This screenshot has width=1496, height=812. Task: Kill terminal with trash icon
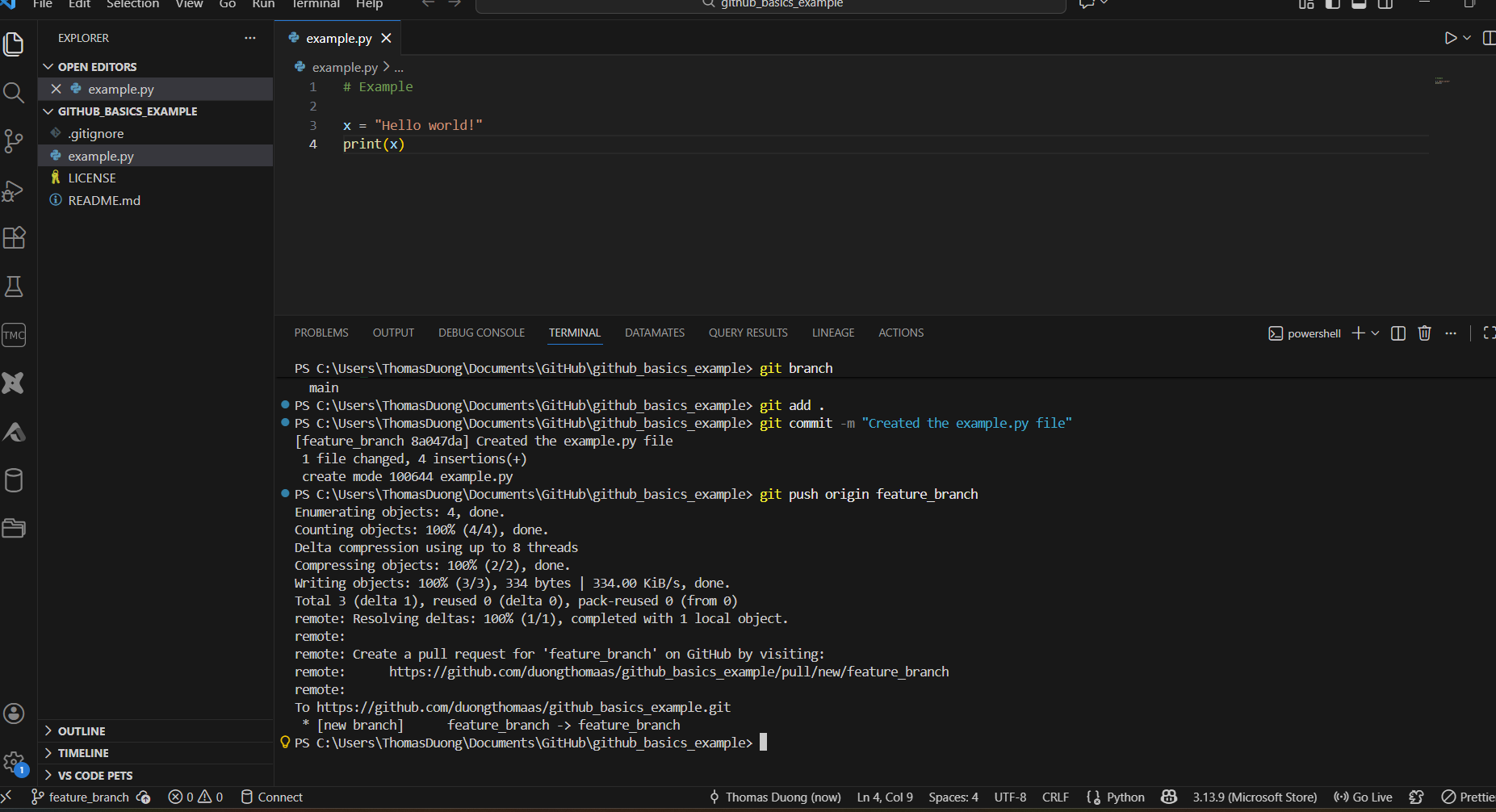point(1424,333)
